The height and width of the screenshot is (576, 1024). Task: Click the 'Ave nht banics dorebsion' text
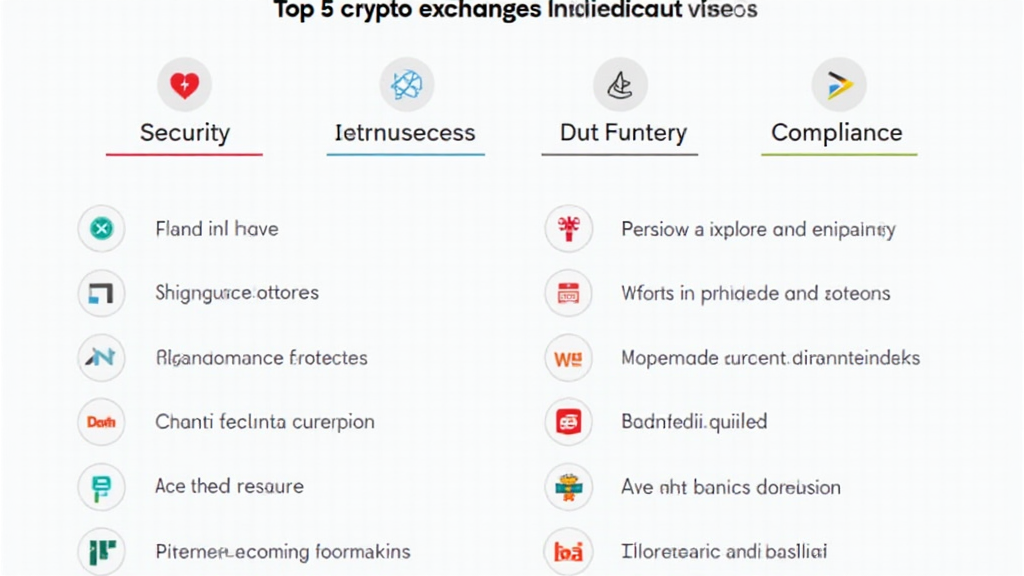click(x=730, y=487)
